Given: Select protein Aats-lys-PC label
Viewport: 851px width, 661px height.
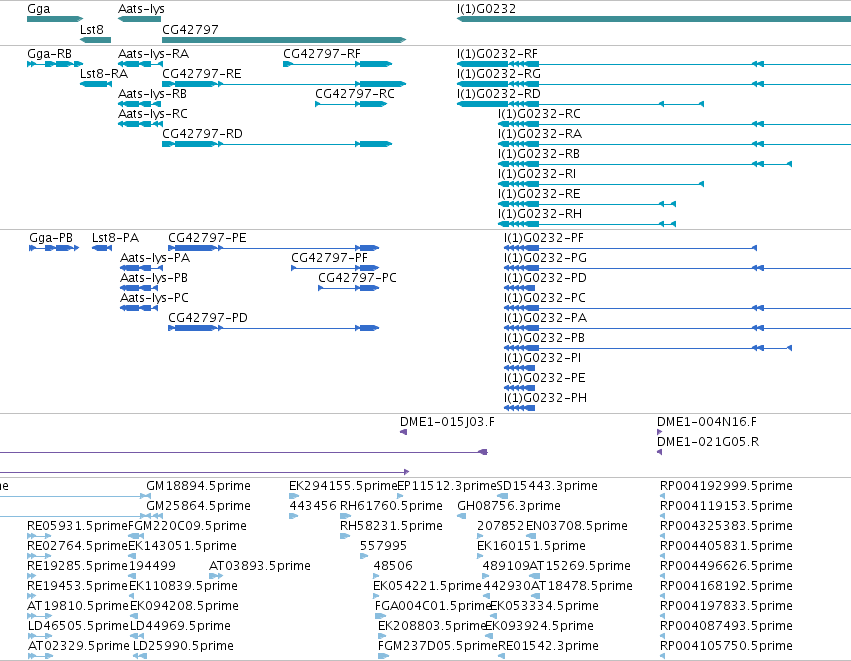Looking at the screenshot, I should 155,298.
